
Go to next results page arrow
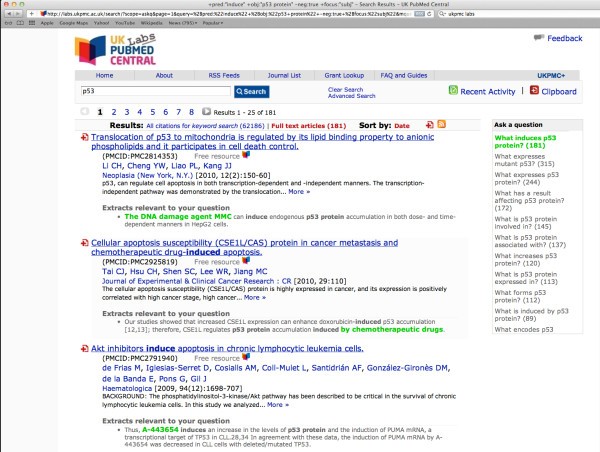[206, 111]
